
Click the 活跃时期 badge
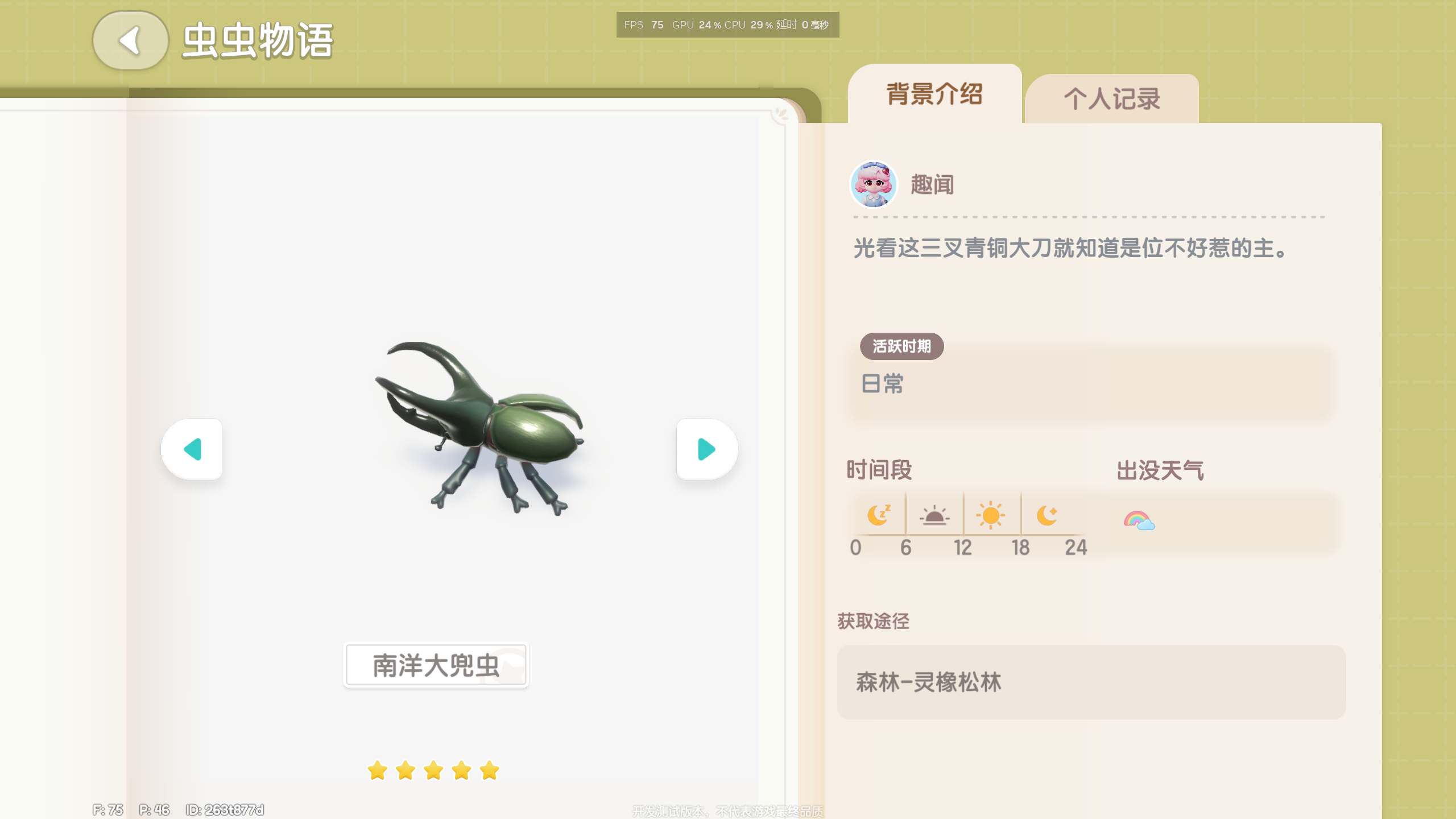(902, 346)
